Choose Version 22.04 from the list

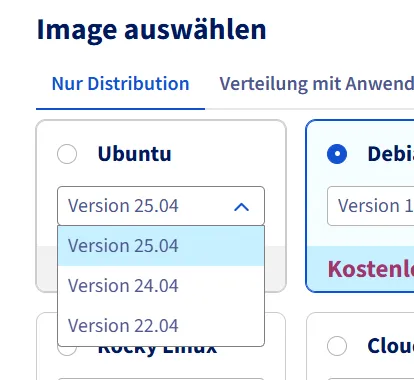[x=161, y=326]
